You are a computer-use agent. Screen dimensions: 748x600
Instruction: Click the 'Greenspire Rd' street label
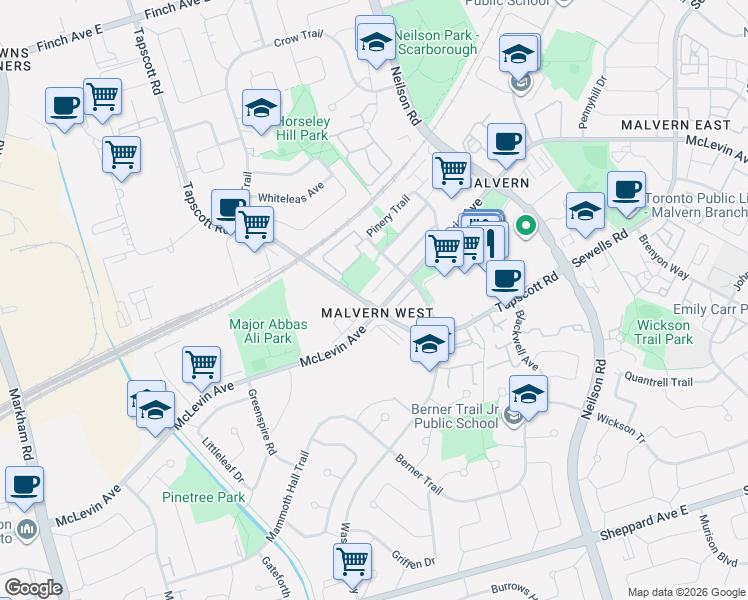point(262,422)
